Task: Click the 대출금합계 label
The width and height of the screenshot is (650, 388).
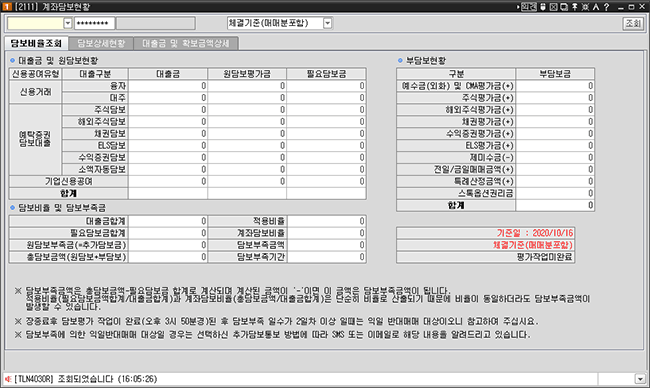Action: tap(68, 221)
